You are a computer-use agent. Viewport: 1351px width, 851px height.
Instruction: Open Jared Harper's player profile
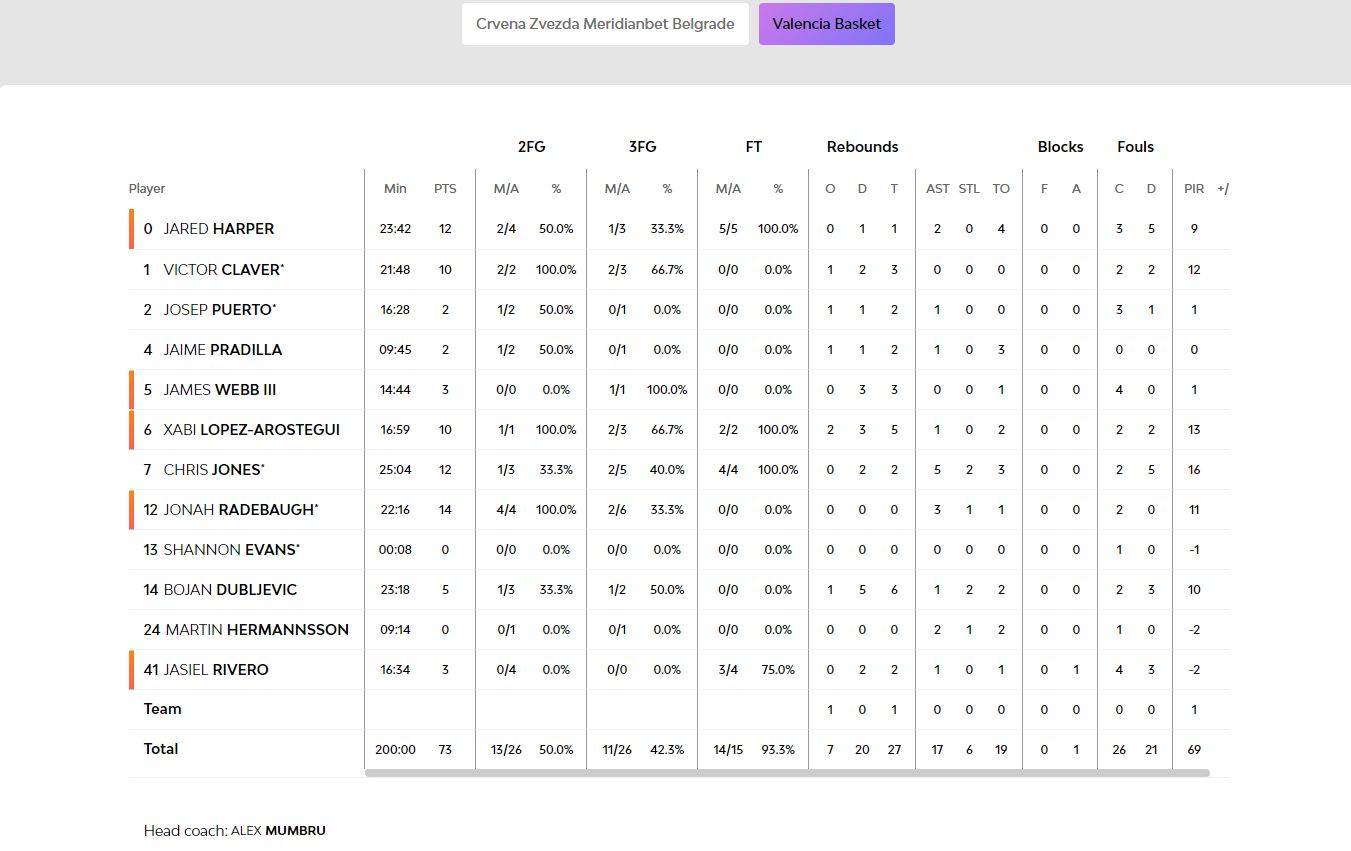click(x=218, y=229)
